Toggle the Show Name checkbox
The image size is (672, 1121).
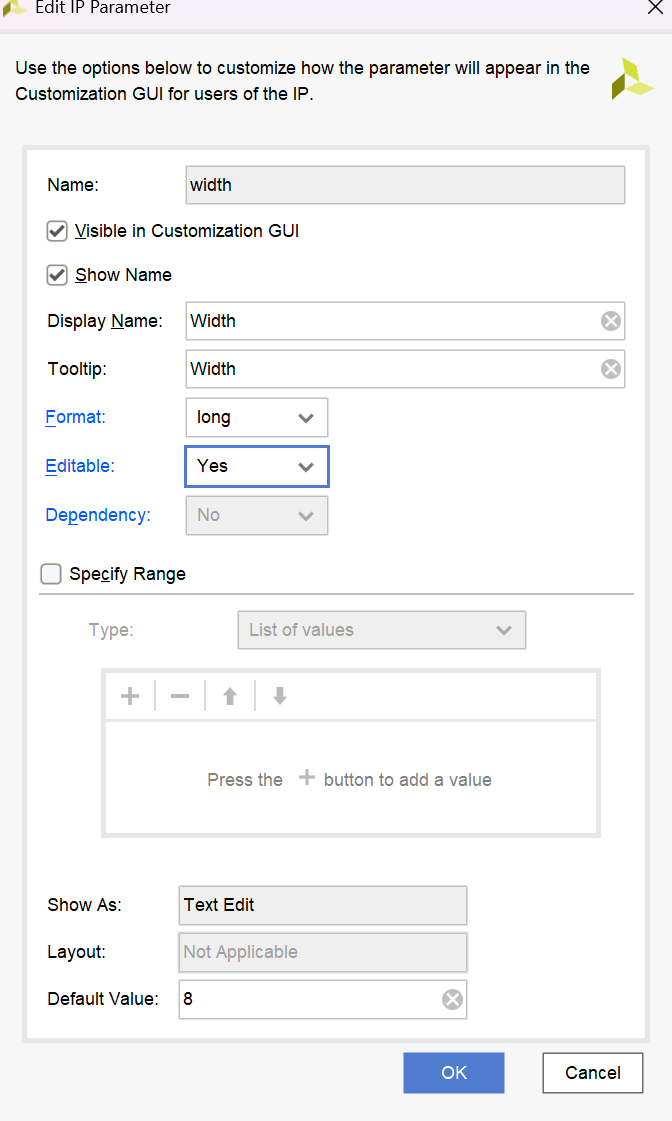pos(57,275)
